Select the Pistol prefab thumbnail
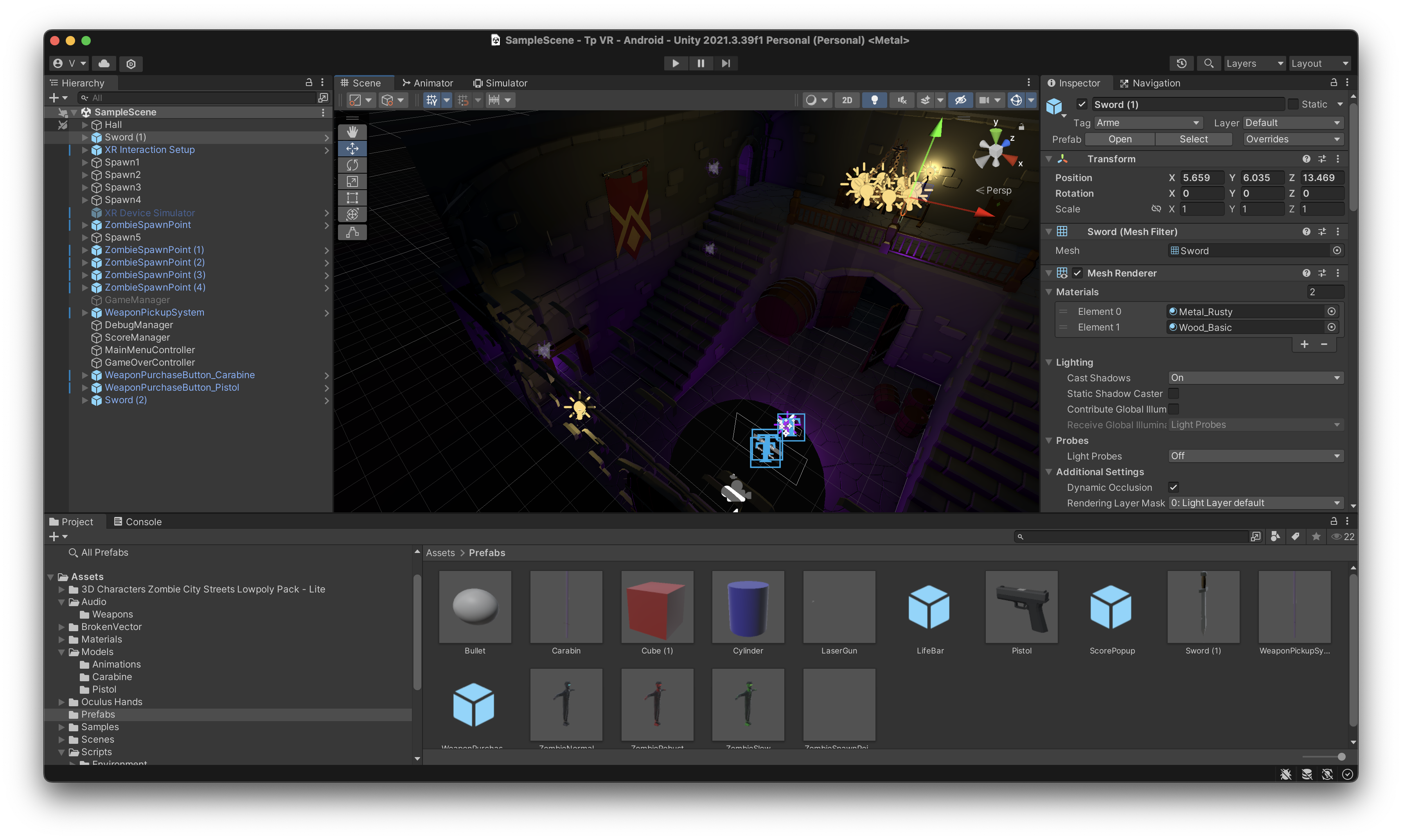The image size is (1402, 840). 1021,607
